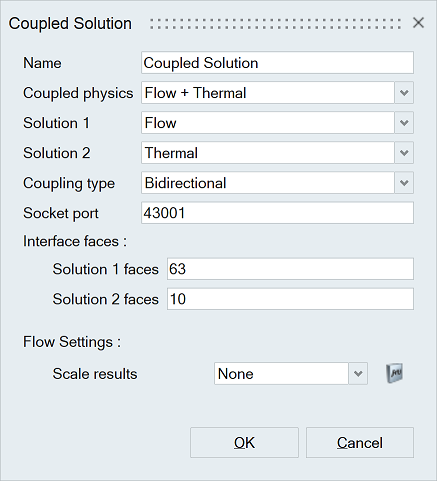
Task: Click the Solution 2 value field showing Thermal
Action: point(268,153)
